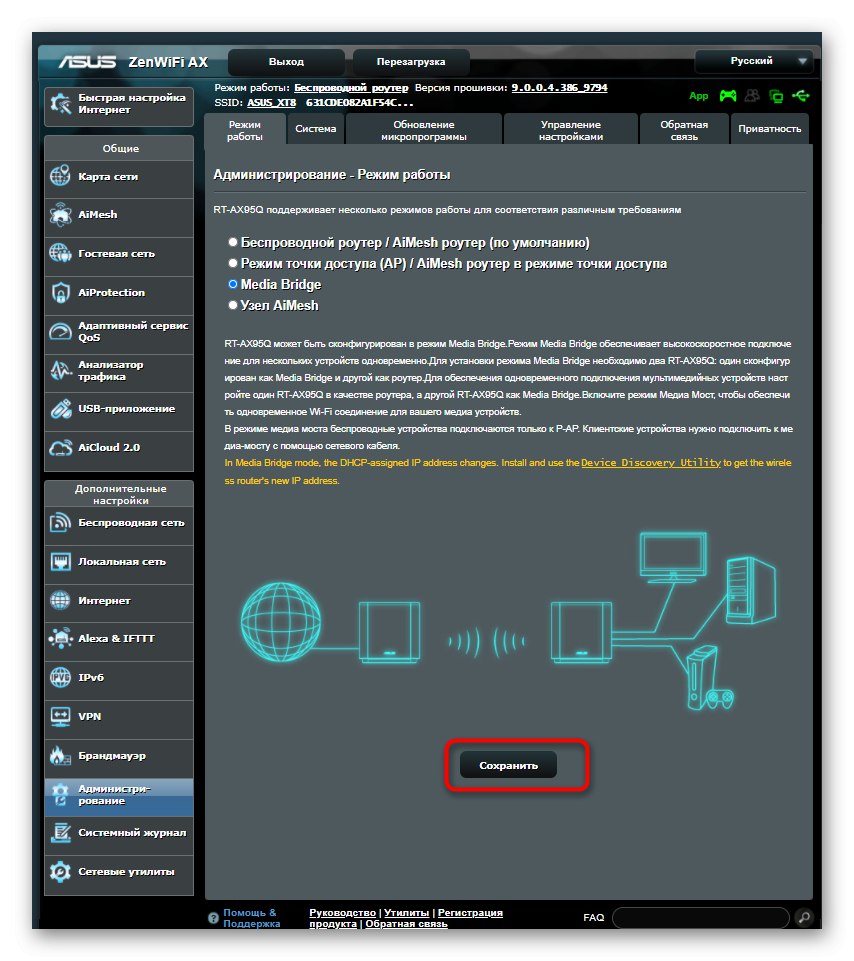The image size is (854, 961).
Task: Click the firewall flame icon
Action: click(x=60, y=756)
